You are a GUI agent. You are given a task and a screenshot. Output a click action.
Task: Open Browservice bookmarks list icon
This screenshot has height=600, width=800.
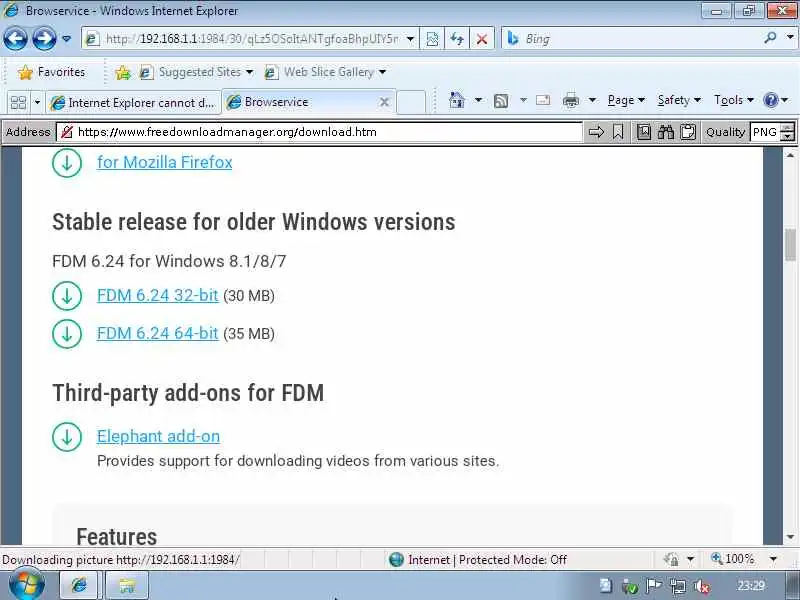644,132
